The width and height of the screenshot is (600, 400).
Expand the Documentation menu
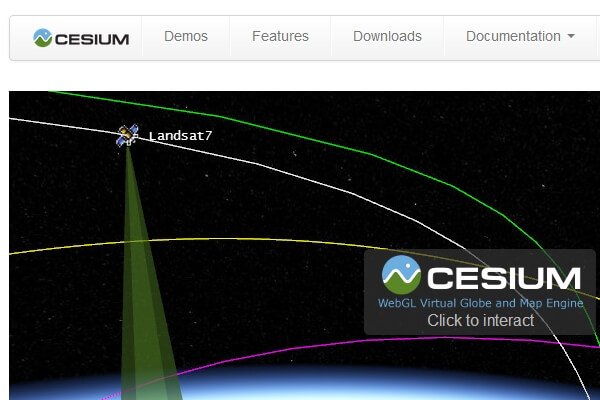pos(520,36)
